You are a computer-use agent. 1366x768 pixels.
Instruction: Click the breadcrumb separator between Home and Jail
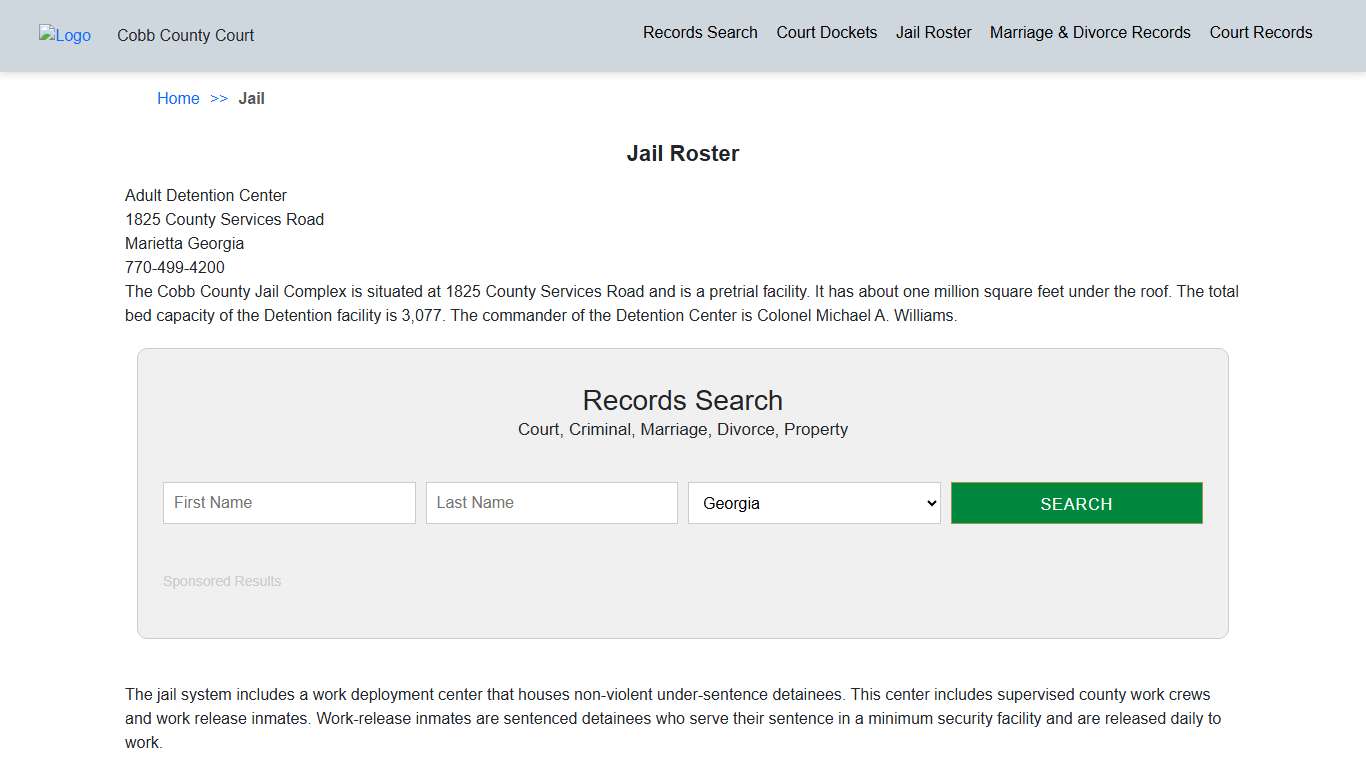point(219,98)
